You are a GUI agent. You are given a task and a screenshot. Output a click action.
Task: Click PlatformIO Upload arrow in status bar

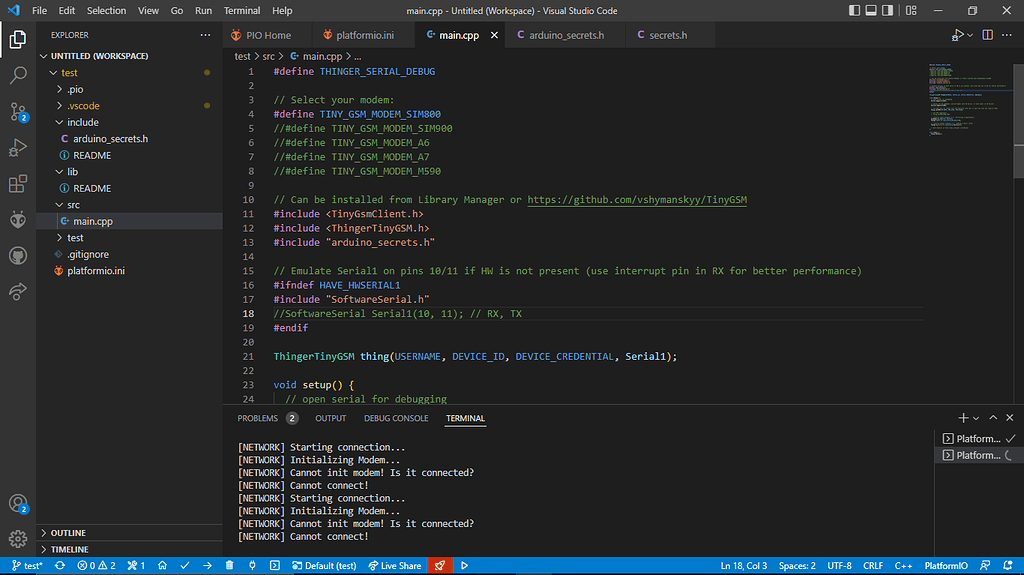coord(207,565)
